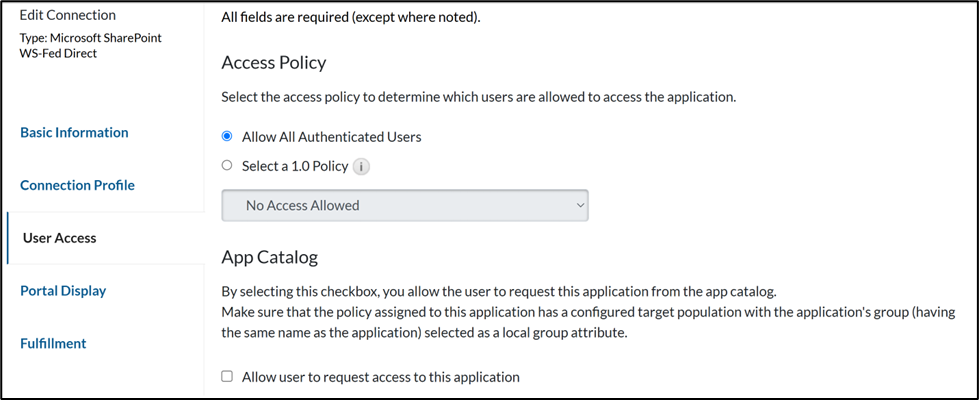Enable Allow user to request access checkbox
The width and height of the screenshot is (979, 400).
(x=227, y=377)
